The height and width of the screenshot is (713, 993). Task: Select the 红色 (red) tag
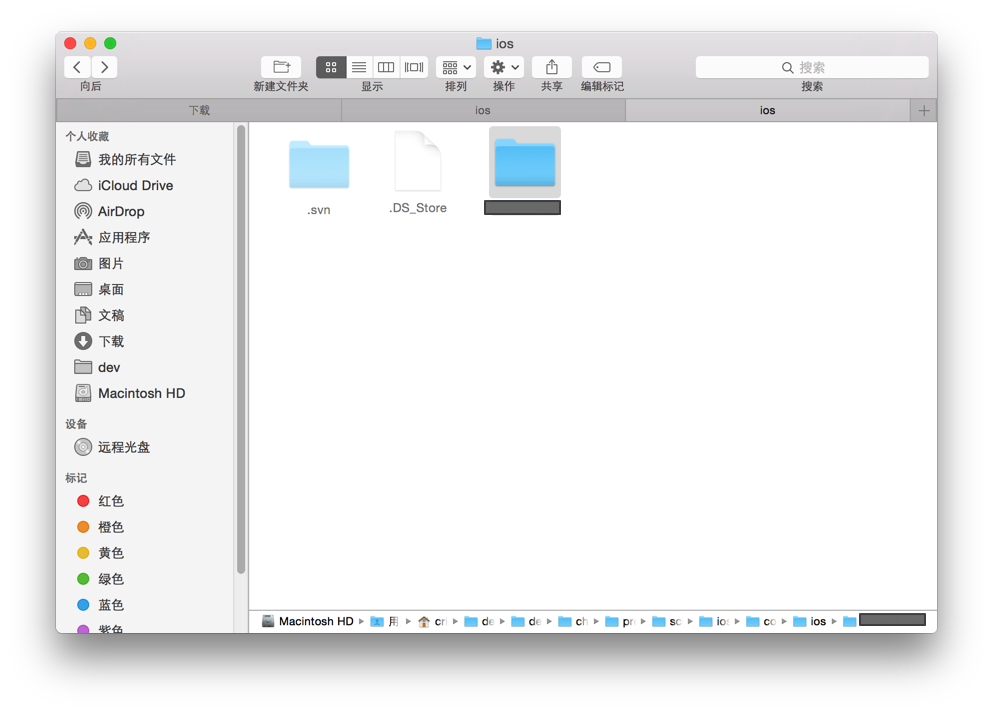pos(101,501)
